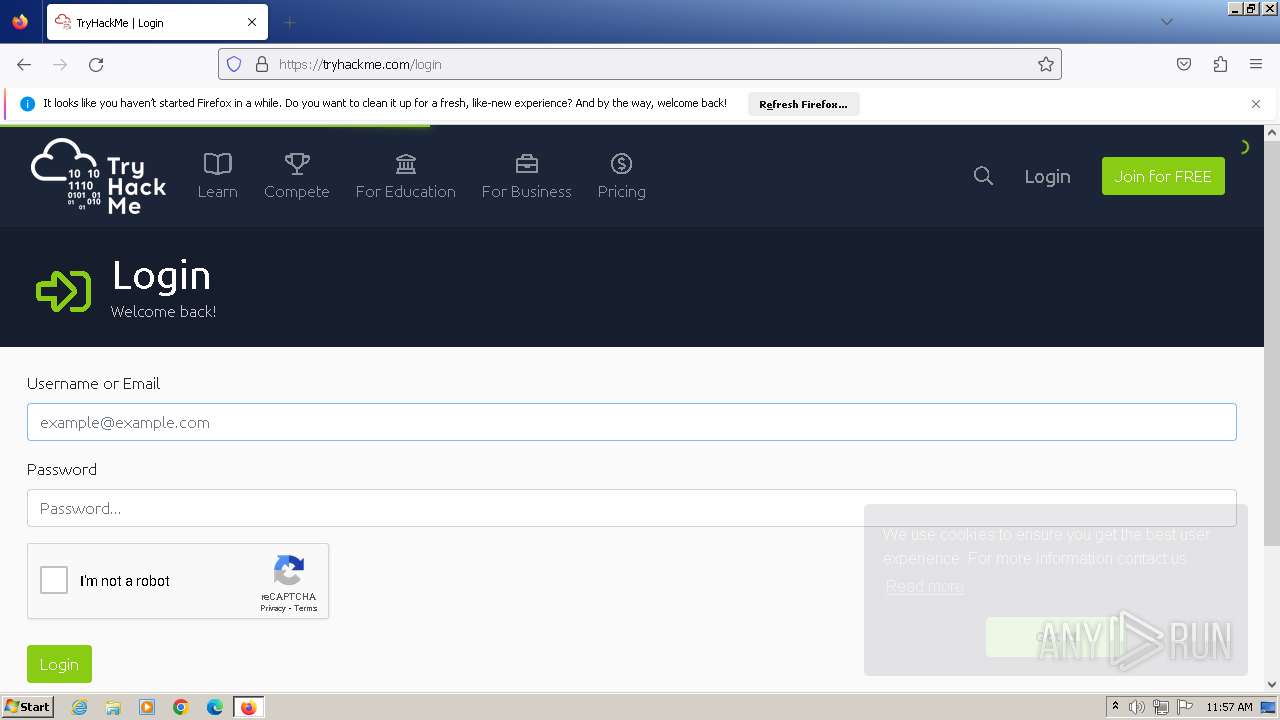Open the Firefox application menu
This screenshot has width=1280, height=720.
pos(1256,64)
